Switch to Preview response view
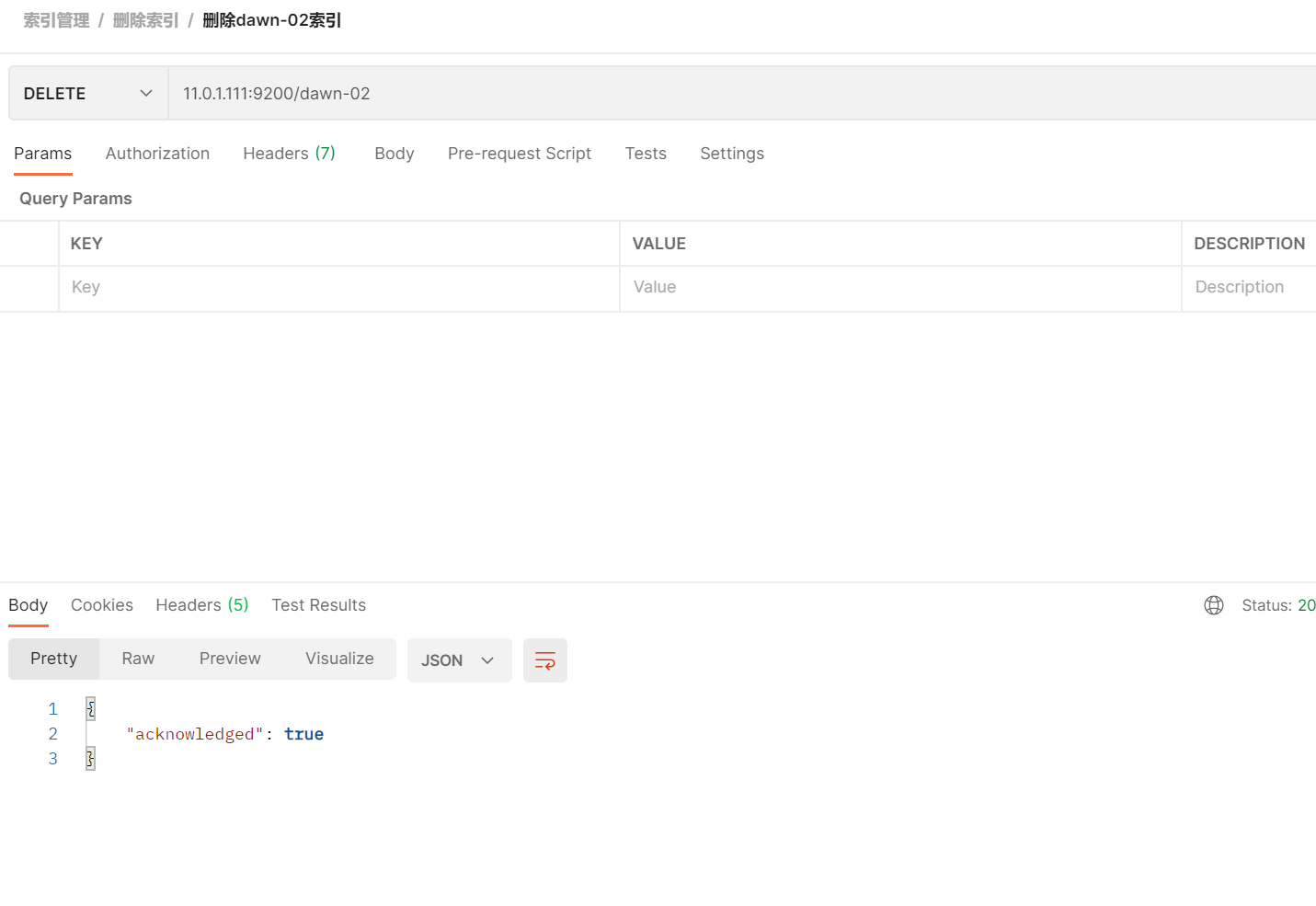Screen dimensions: 1316x906 tap(230, 659)
